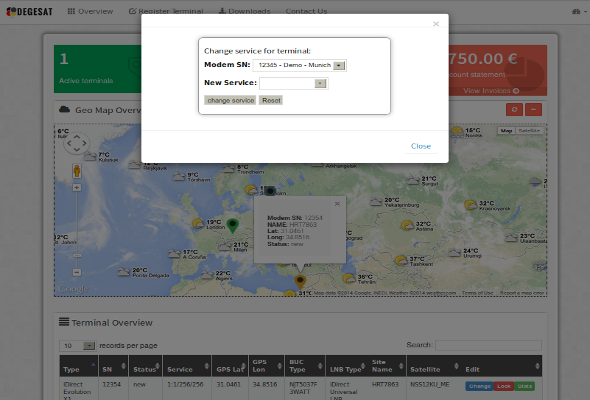Sort table by SN column

click(113, 366)
